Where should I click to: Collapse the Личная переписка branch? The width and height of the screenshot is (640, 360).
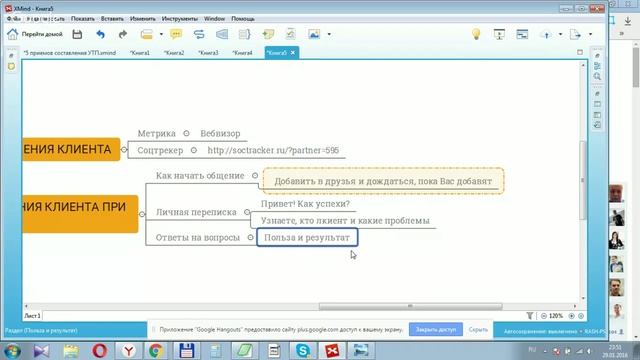tap(247, 212)
